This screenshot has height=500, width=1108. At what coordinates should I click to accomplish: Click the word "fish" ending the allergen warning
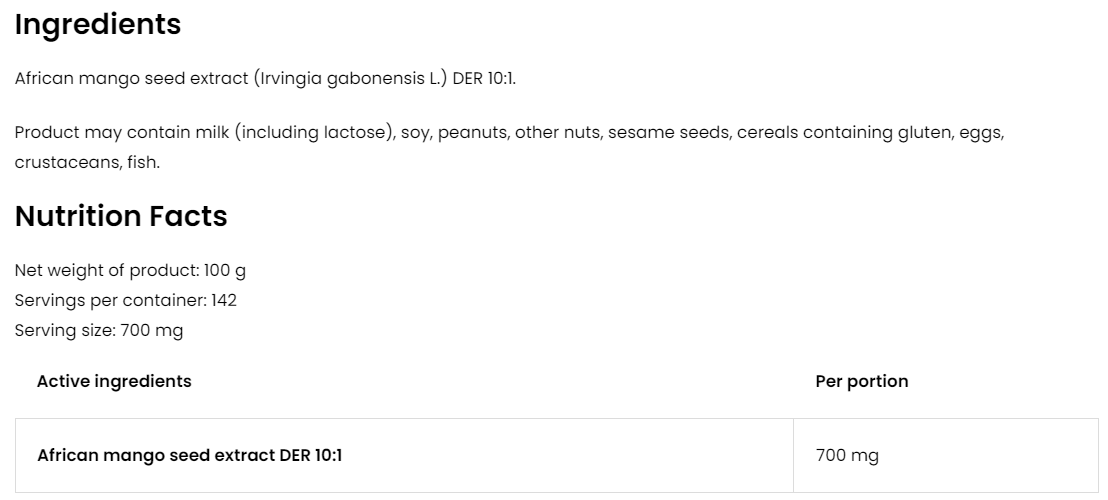(143, 162)
